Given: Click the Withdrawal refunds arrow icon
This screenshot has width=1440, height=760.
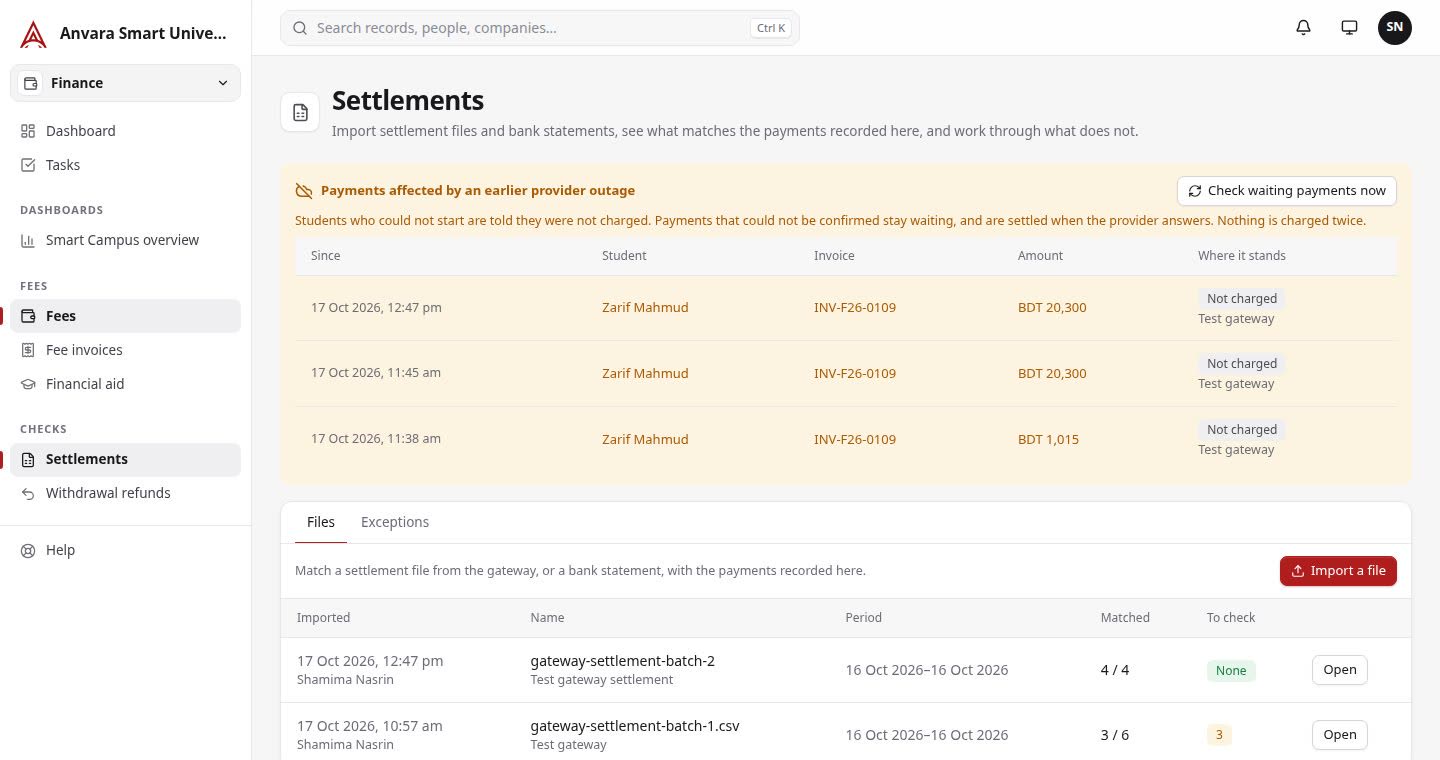Looking at the screenshot, I should coord(28,493).
